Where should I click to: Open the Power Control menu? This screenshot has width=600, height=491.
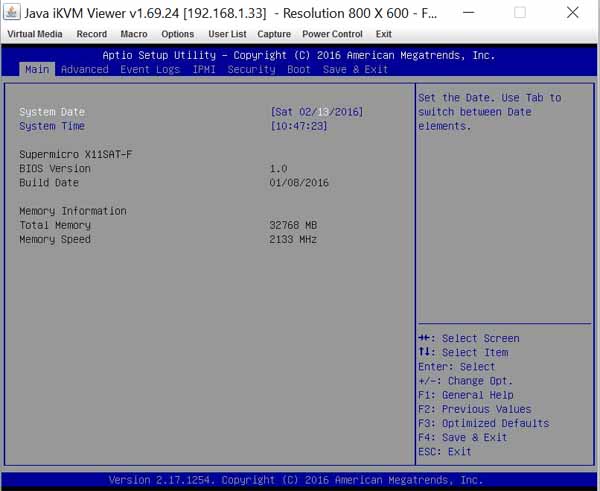(332, 34)
